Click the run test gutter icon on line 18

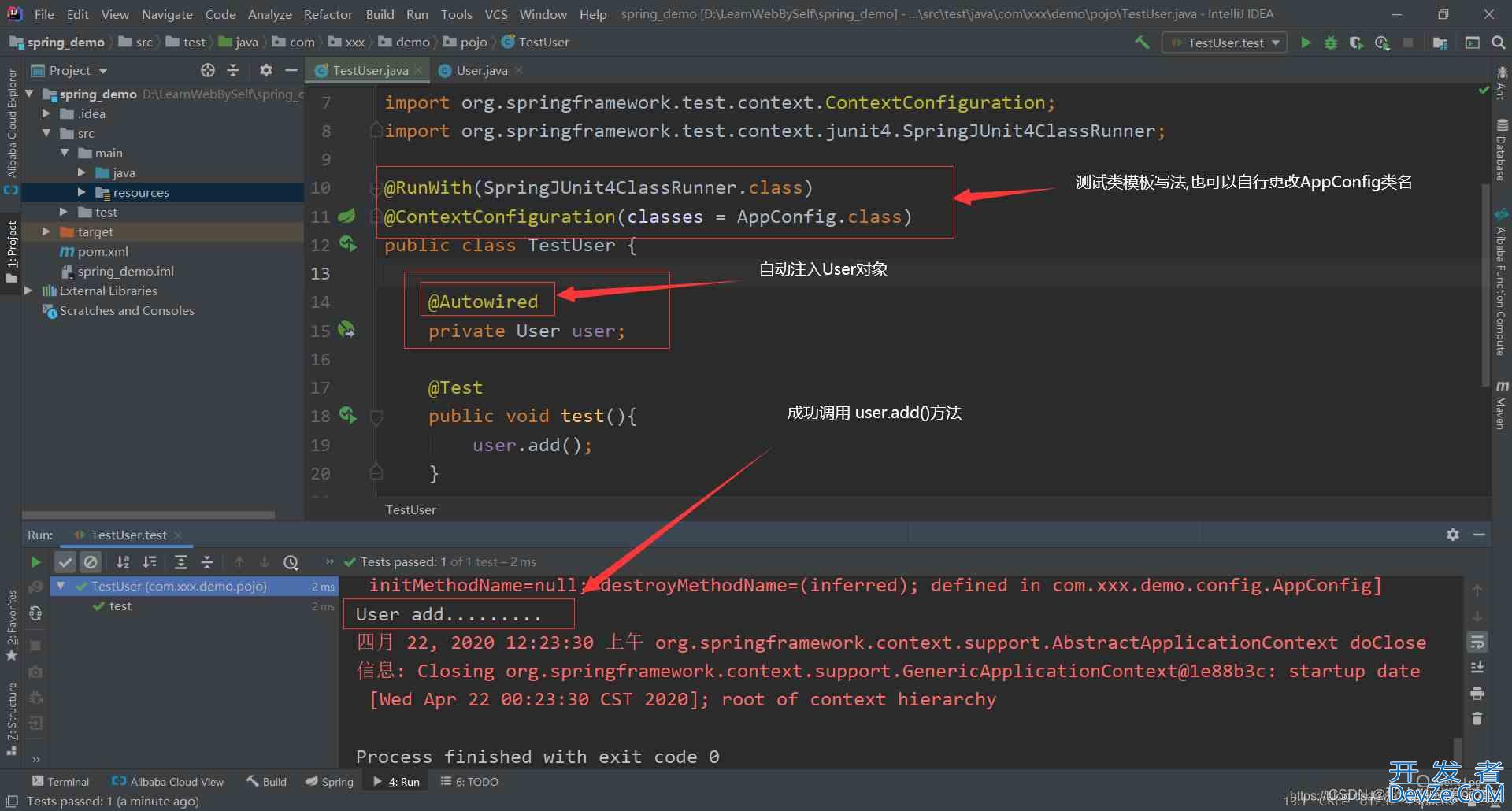(x=347, y=415)
